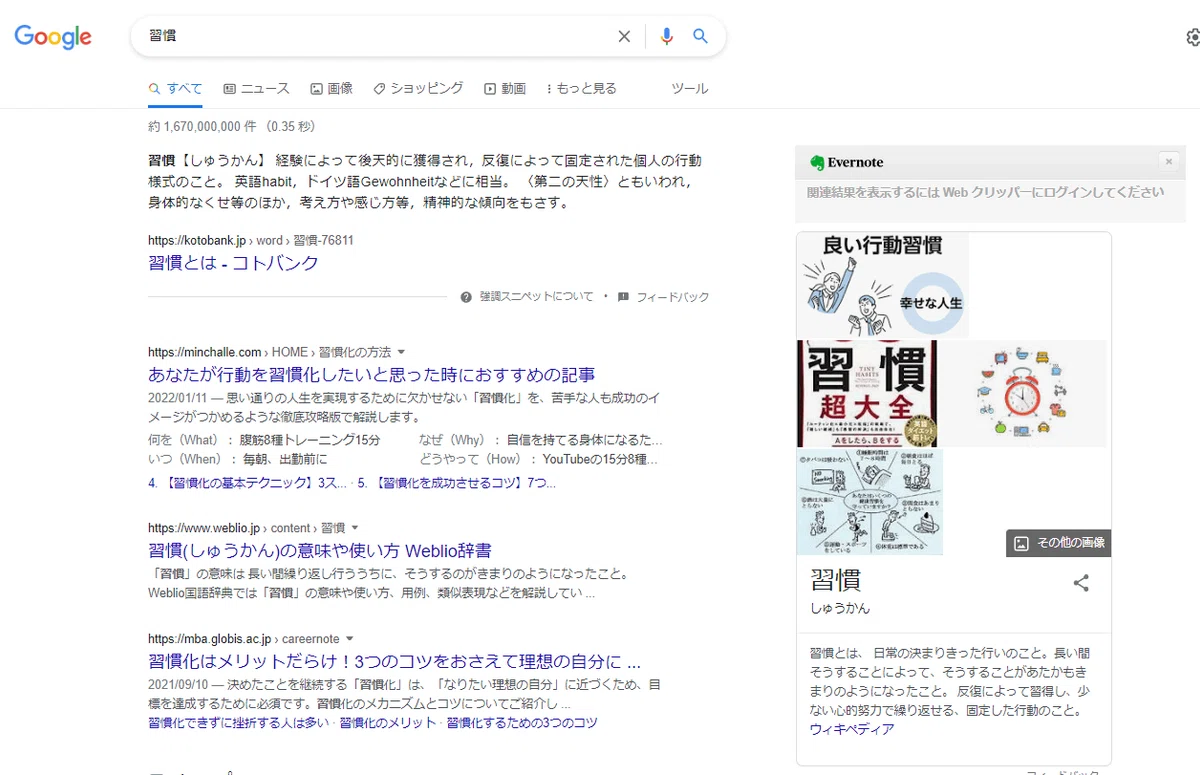Switch to the ニュース tab
Image resolution: width=1200 pixels, height=775 pixels.
257,88
